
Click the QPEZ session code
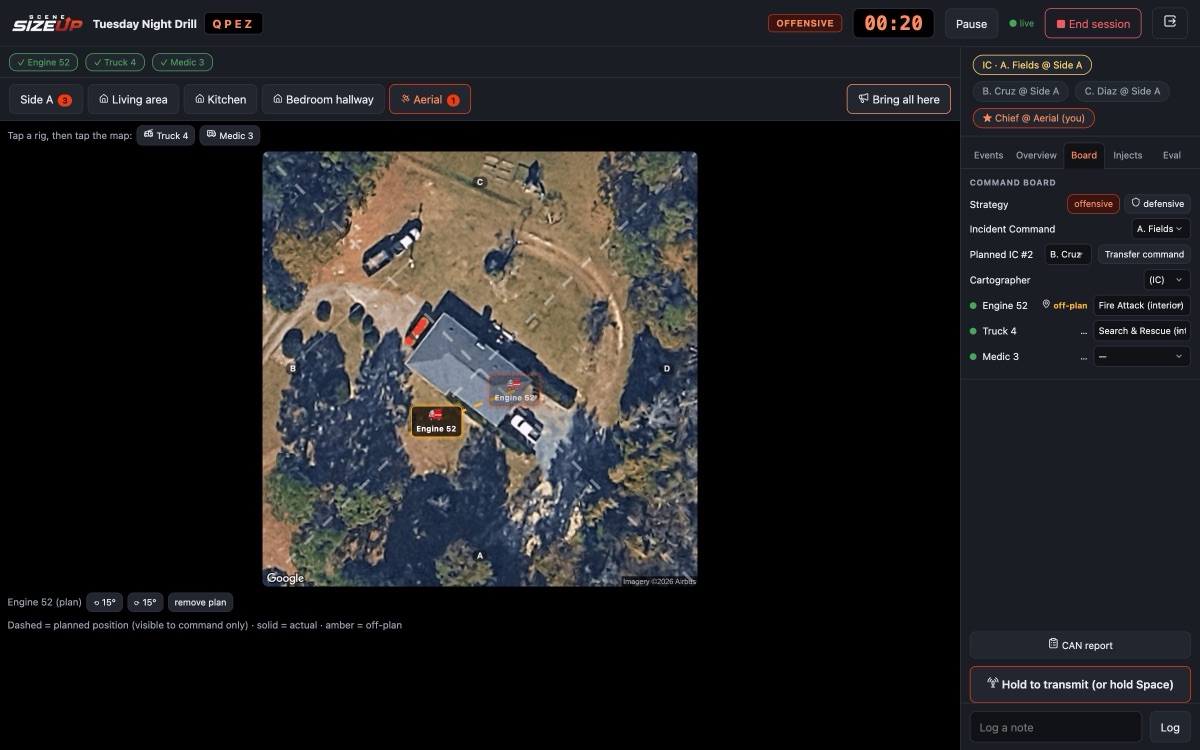click(x=233, y=24)
